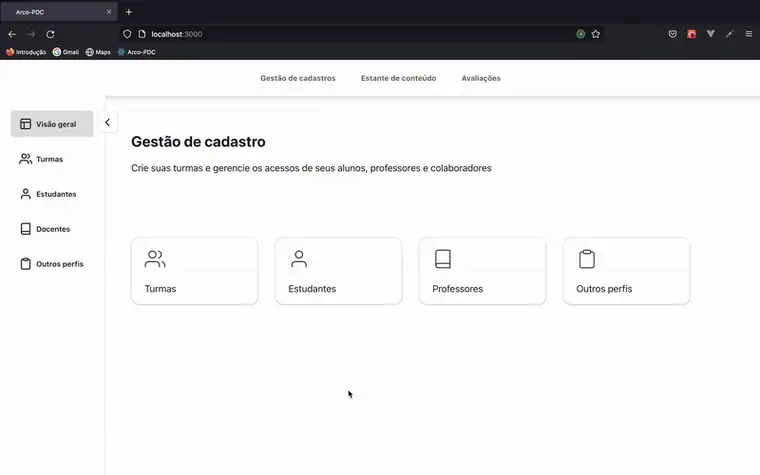Open Docentes label in the sidebar

pos(53,229)
